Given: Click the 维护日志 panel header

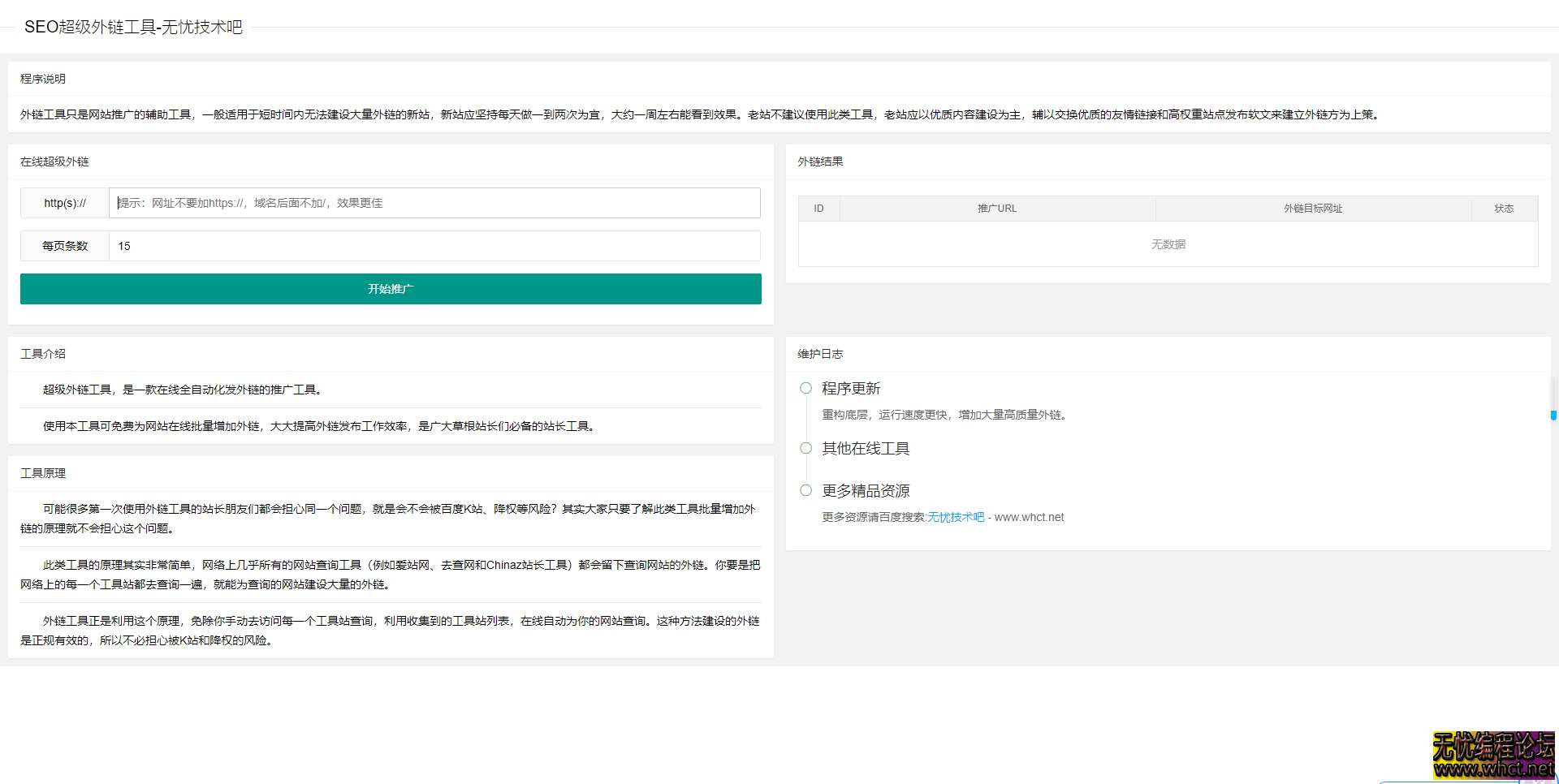Looking at the screenshot, I should (x=820, y=354).
